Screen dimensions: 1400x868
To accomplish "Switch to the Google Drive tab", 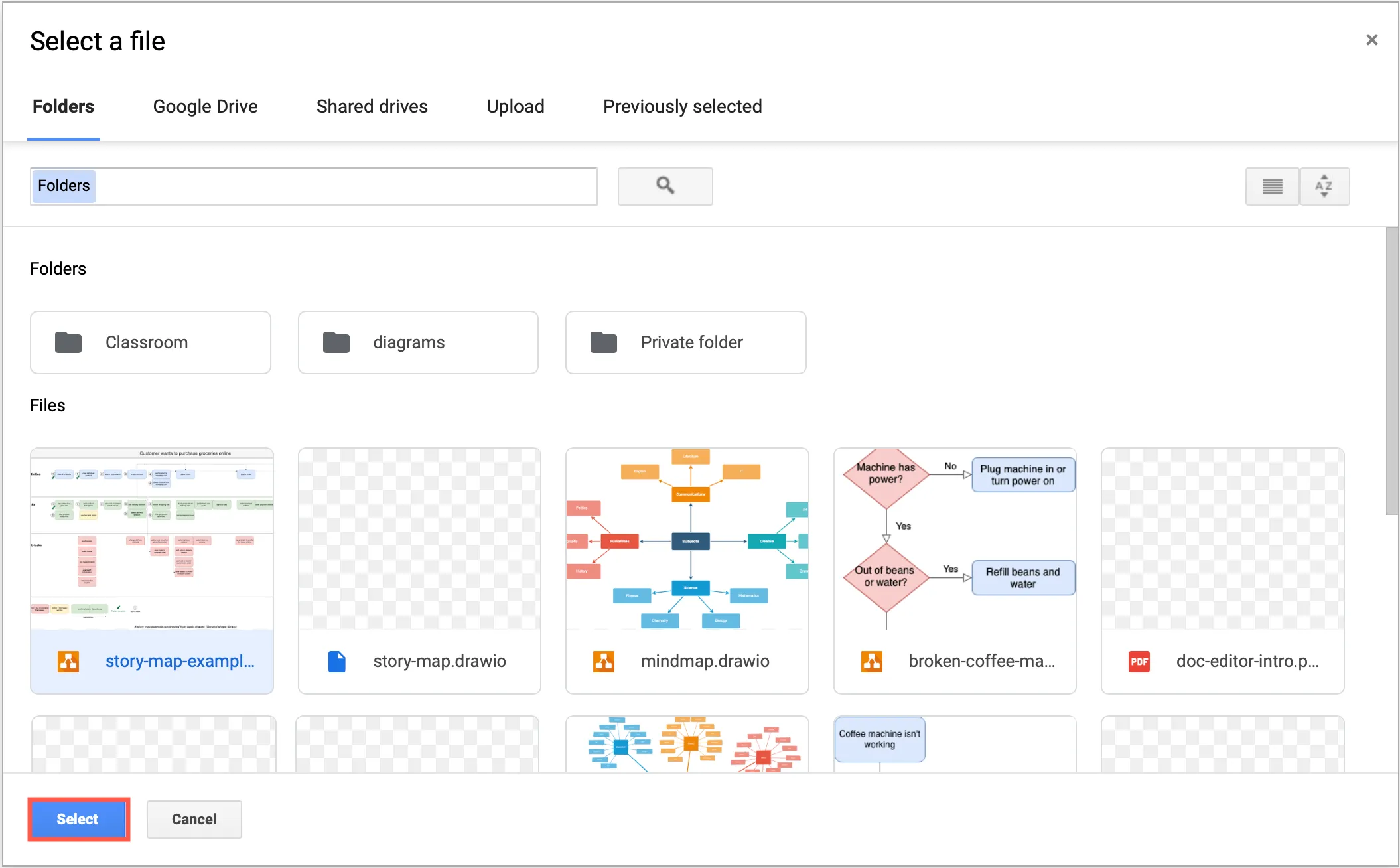I will pos(205,106).
